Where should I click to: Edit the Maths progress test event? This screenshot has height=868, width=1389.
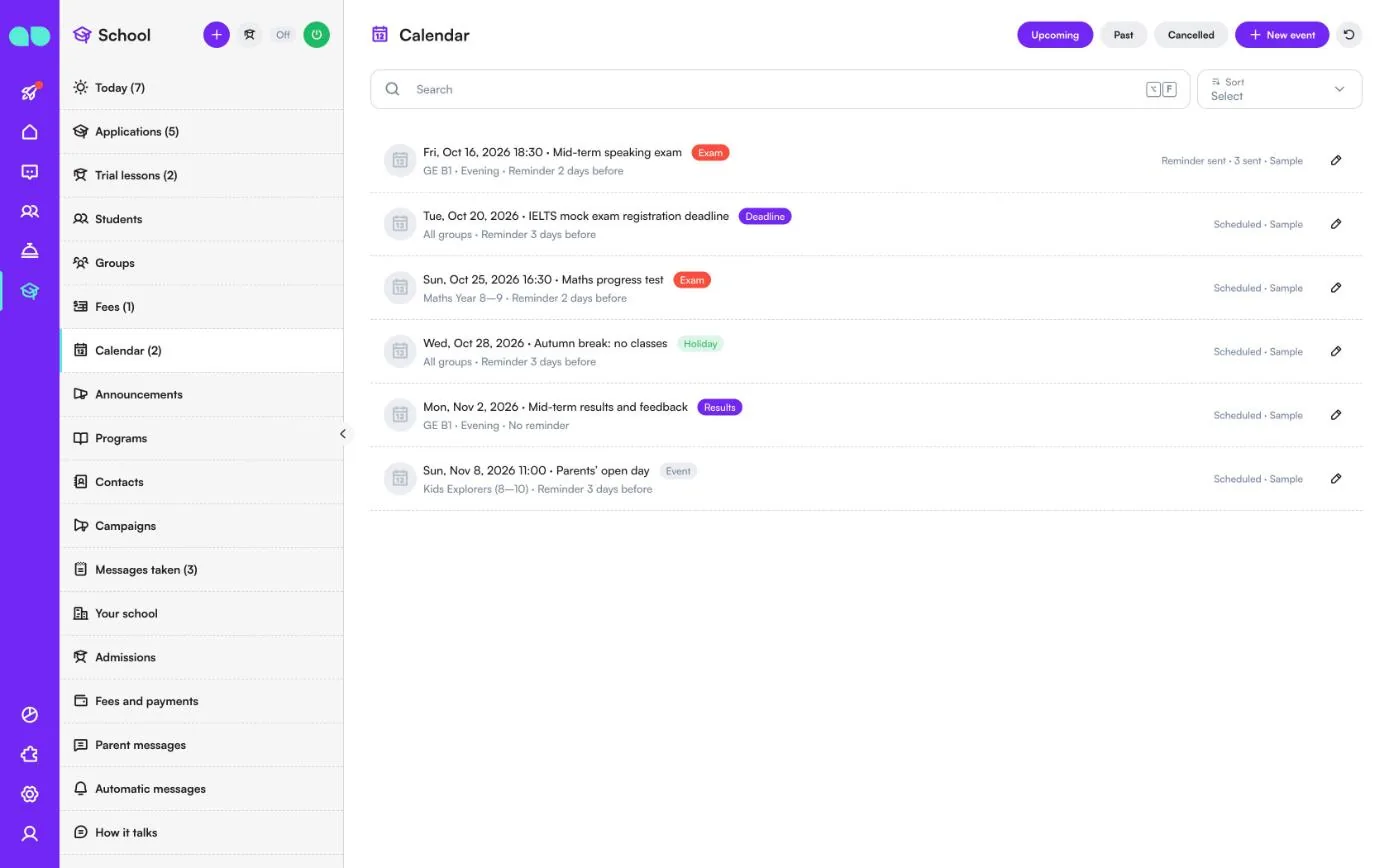pos(1336,288)
